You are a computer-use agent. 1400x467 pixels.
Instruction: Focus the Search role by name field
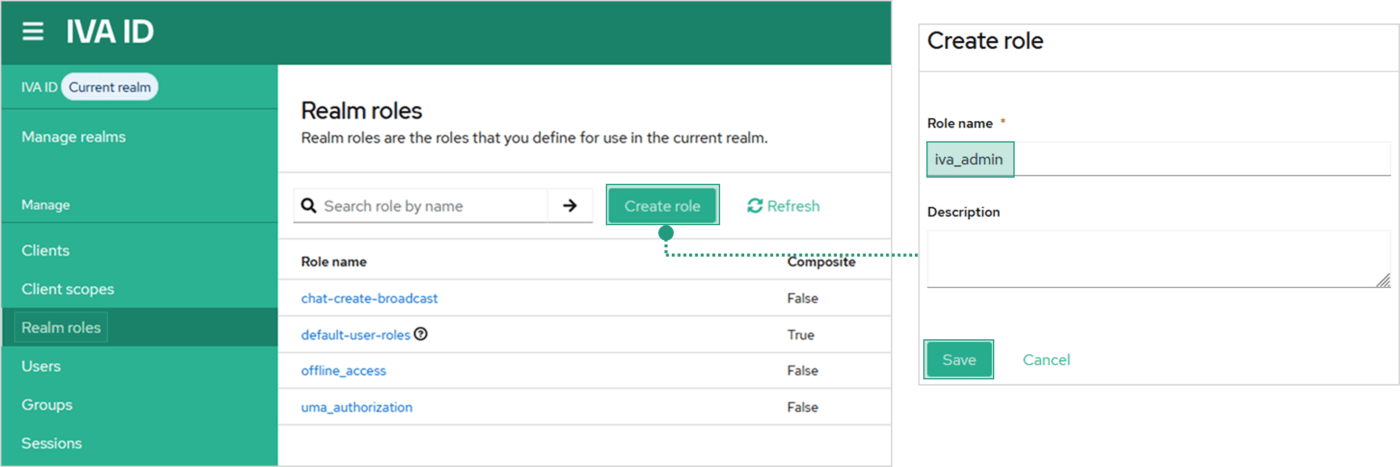[432, 206]
